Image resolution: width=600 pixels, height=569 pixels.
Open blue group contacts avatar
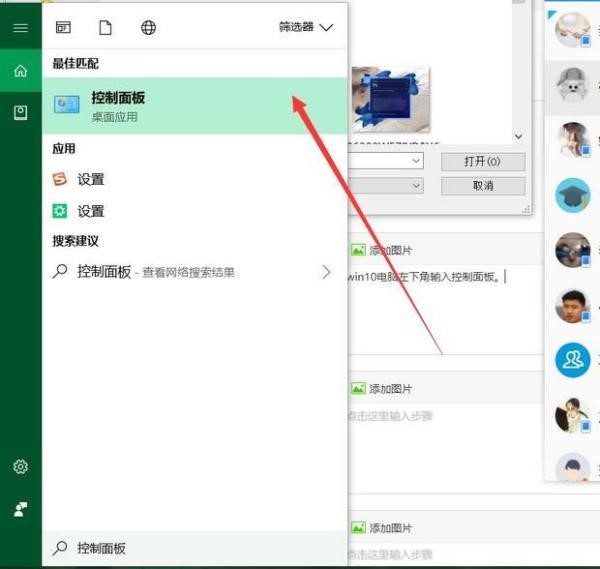(572, 360)
